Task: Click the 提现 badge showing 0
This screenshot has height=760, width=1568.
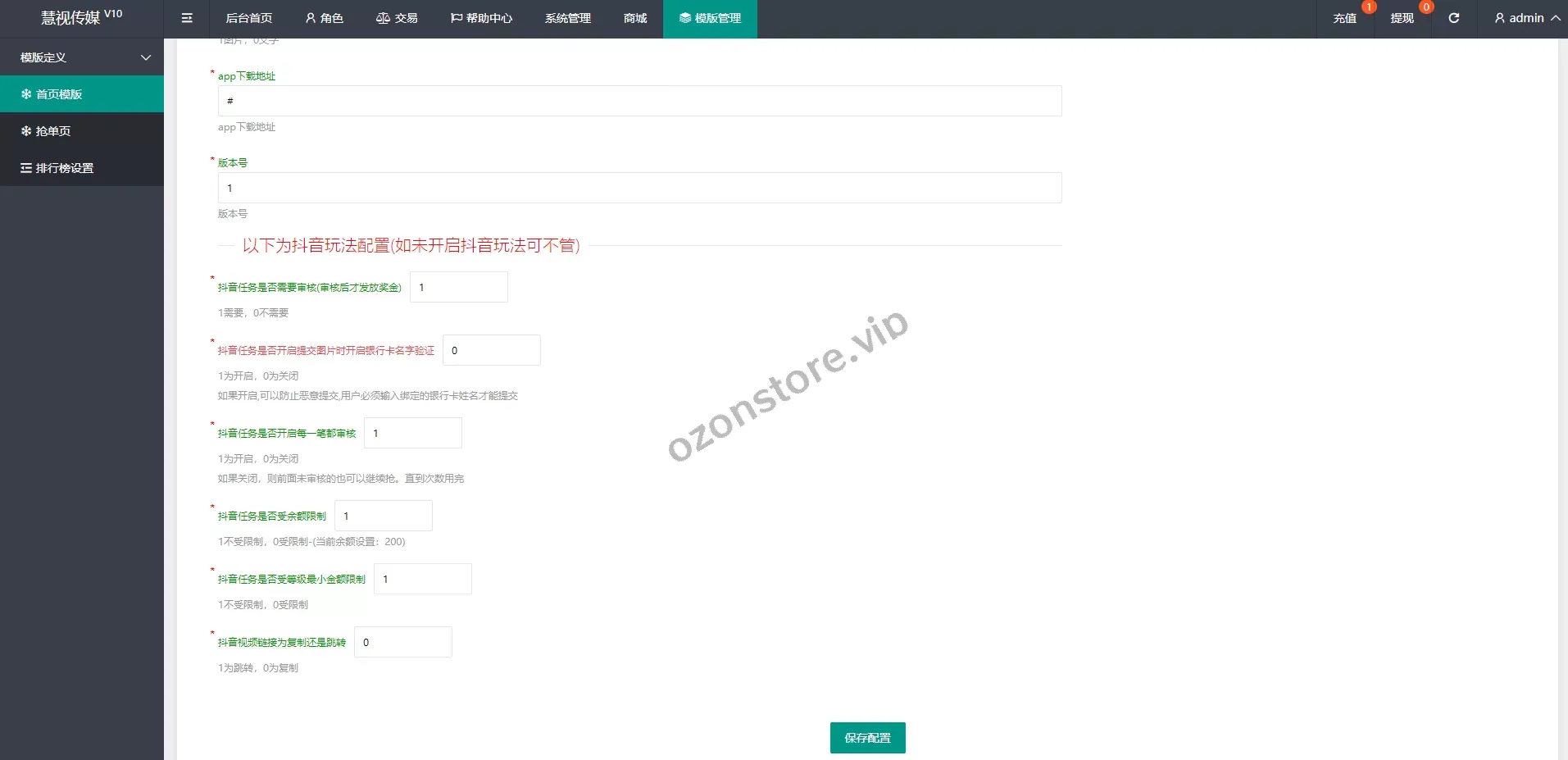Action: click(1425, 7)
